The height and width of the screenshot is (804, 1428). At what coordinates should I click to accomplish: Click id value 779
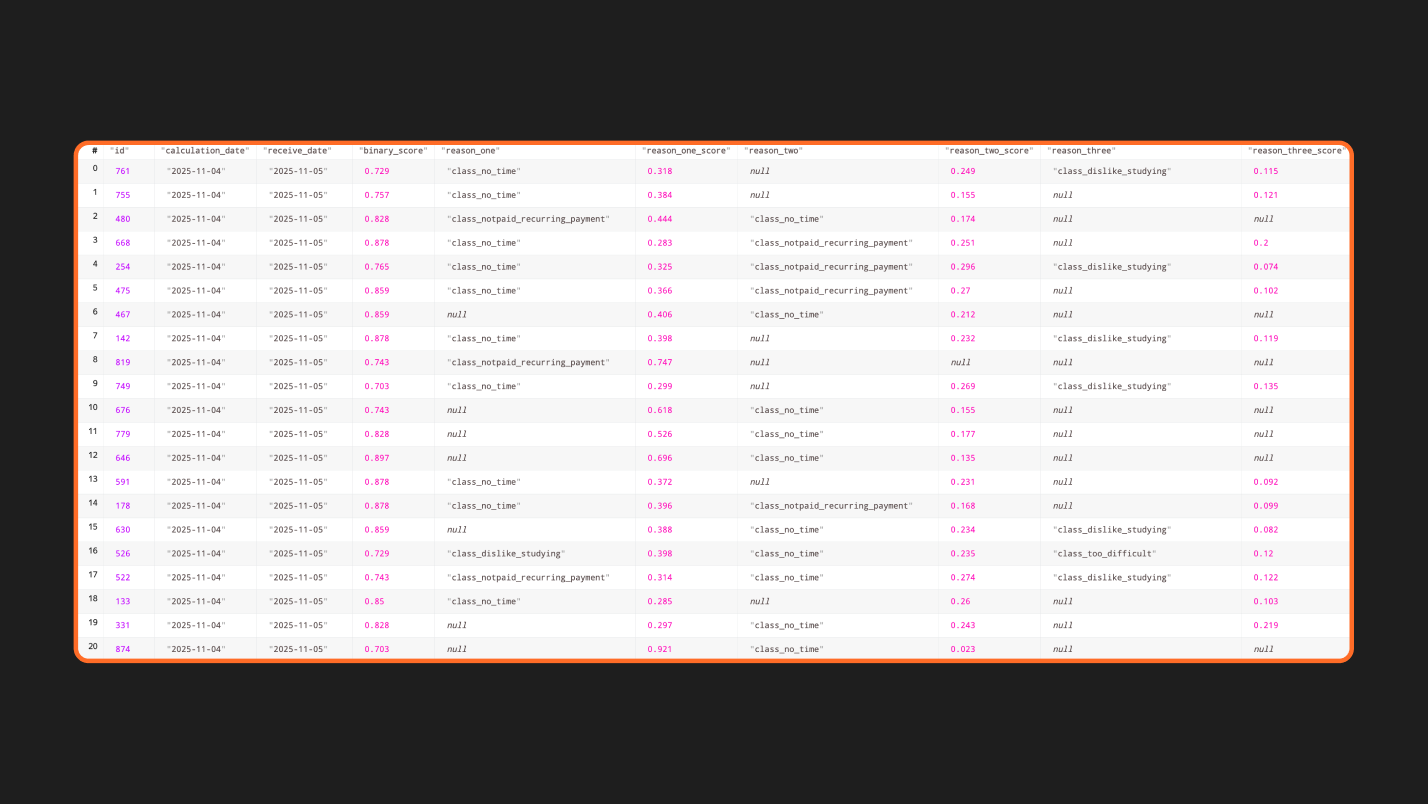tap(122, 435)
